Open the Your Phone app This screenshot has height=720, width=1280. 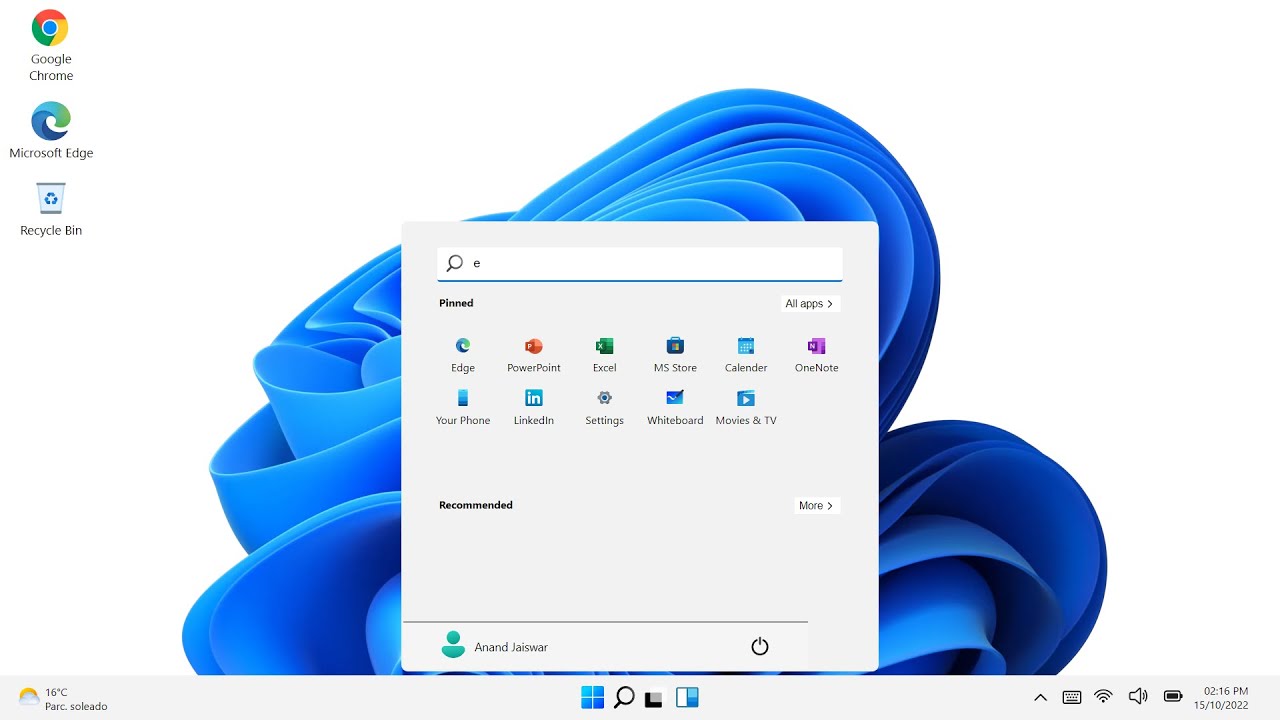463,408
